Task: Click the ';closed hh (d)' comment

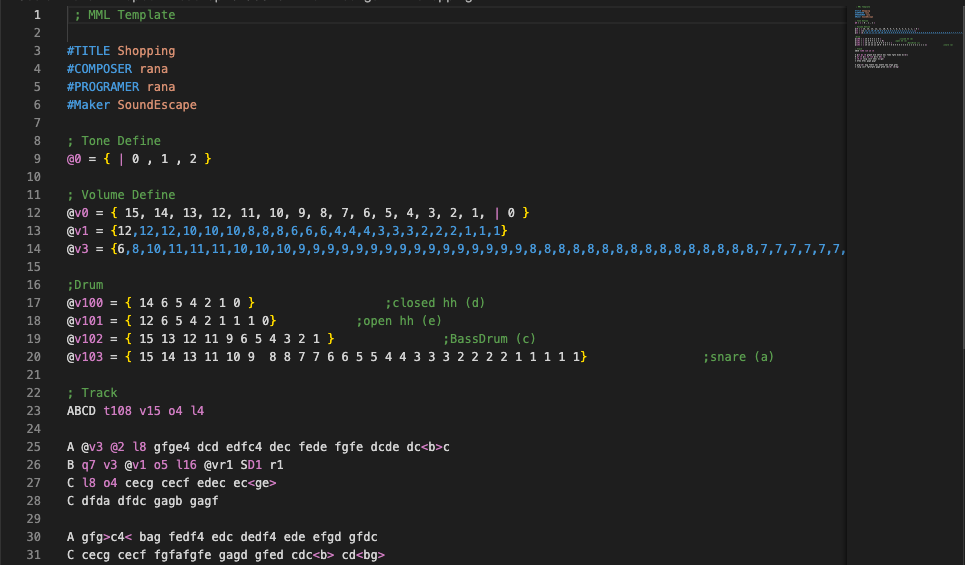Action: pos(435,303)
